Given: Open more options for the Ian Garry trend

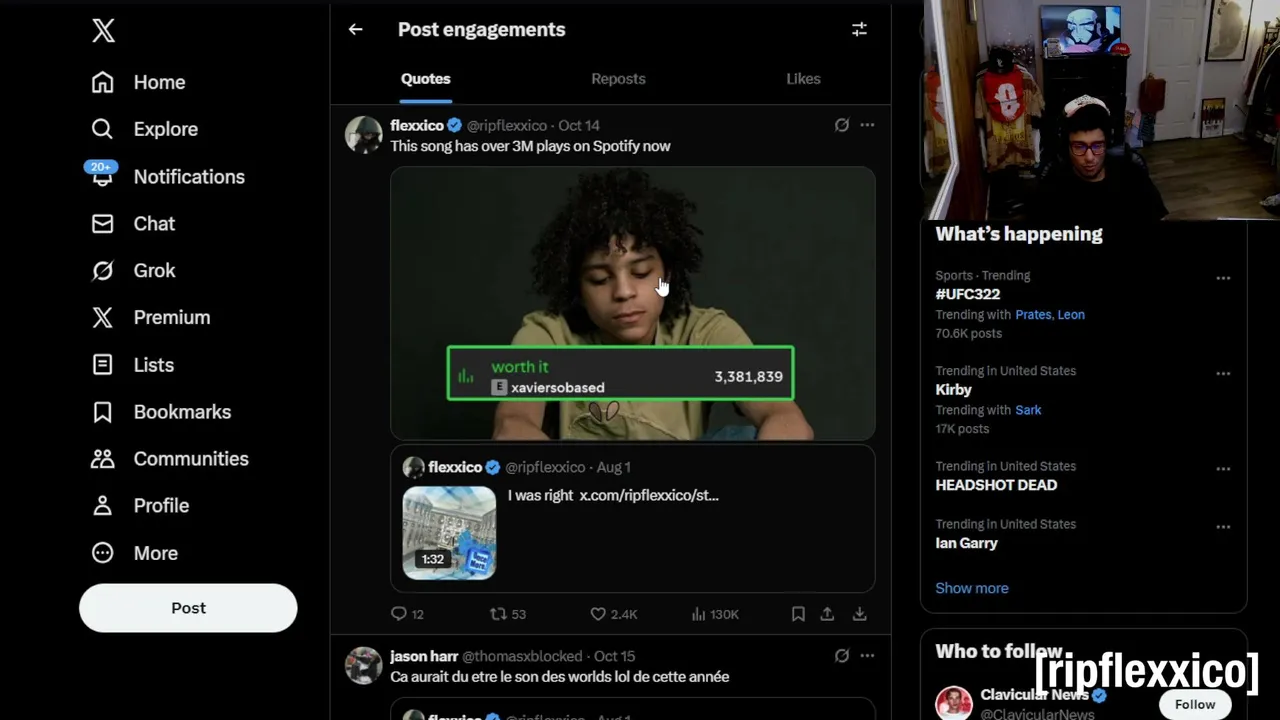Looking at the screenshot, I should coord(1223,526).
